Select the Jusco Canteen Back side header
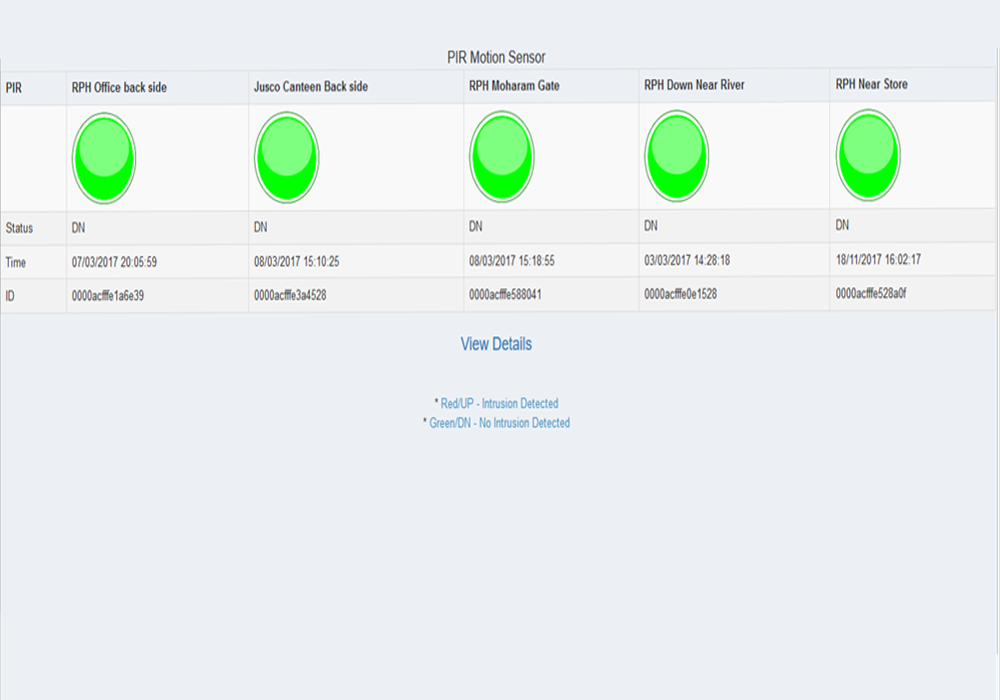This screenshot has height=700, width=1000. click(311, 87)
